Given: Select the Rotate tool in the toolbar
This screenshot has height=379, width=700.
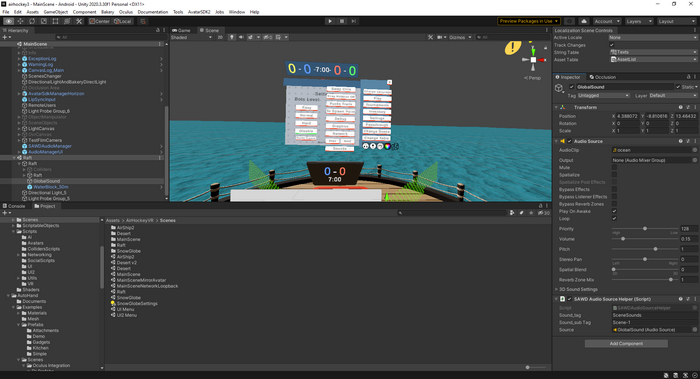Looking at the screenshot, I should point(32,21).
